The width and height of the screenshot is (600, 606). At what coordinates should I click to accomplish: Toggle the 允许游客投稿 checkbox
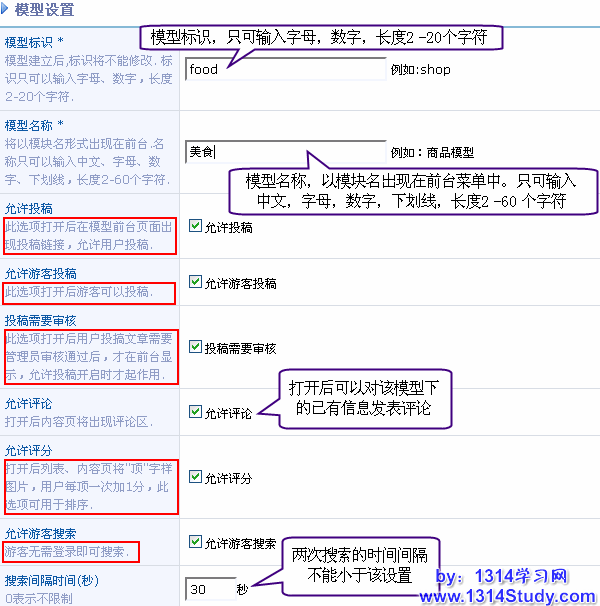tap(195, 283)
